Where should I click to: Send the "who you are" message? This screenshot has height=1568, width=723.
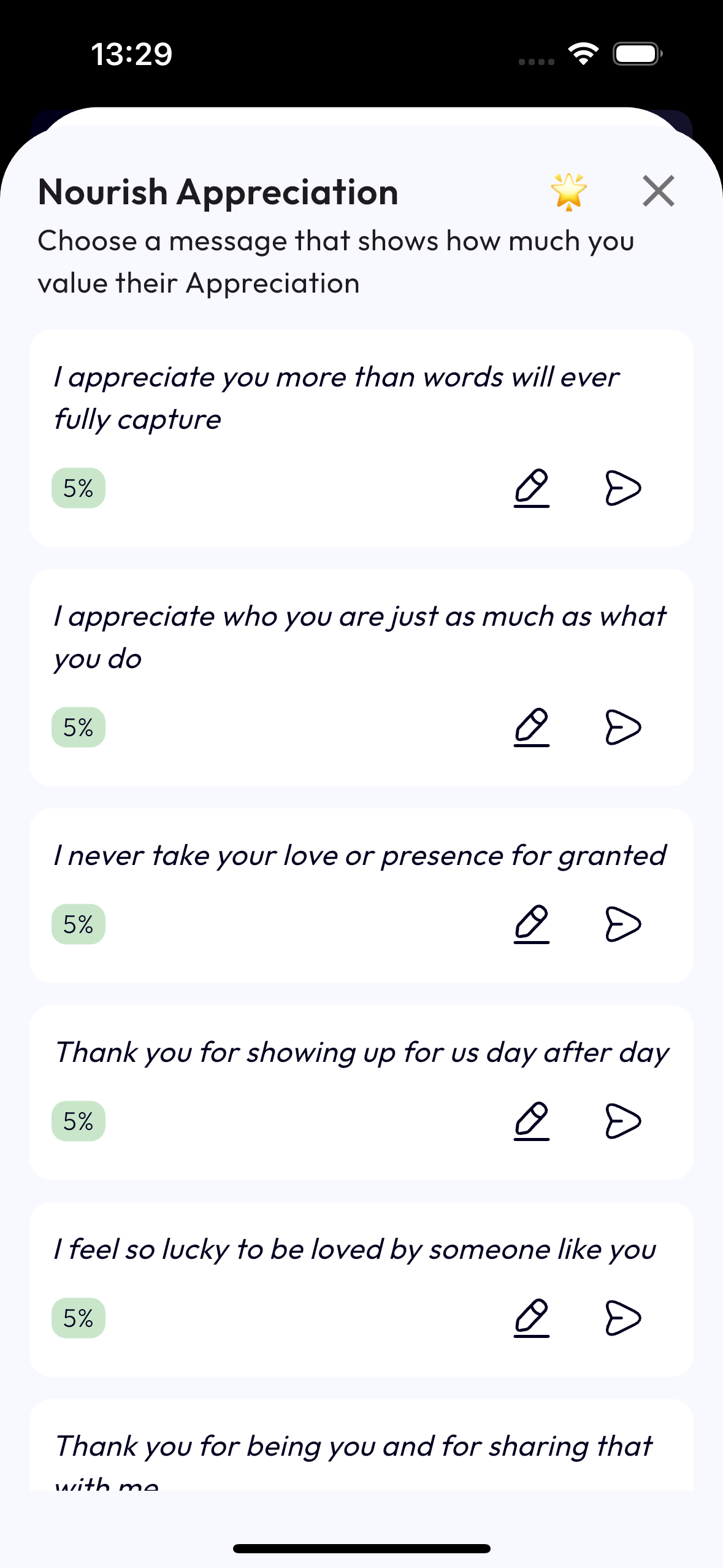coord(623,728)
